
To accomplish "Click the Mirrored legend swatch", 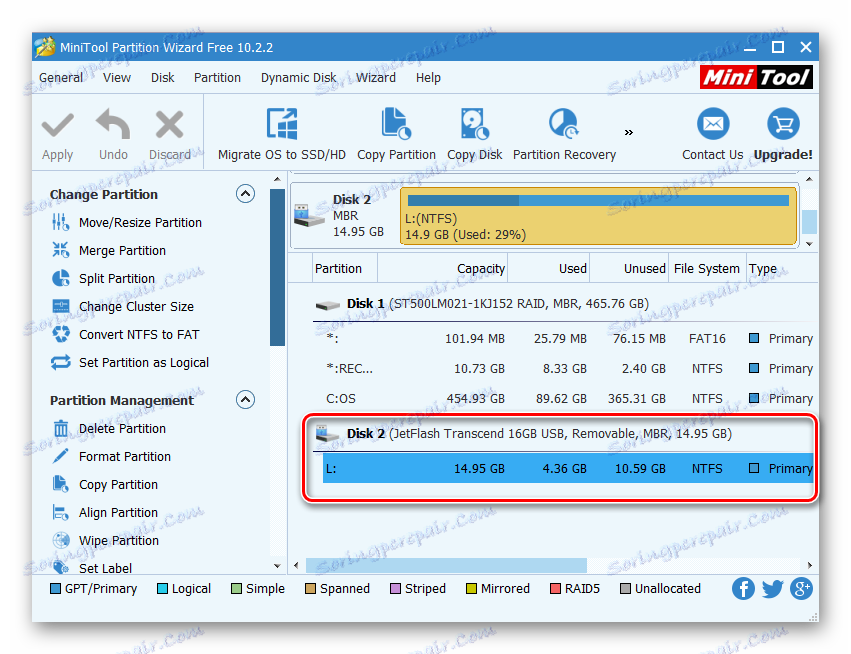I will coord(471,588).
